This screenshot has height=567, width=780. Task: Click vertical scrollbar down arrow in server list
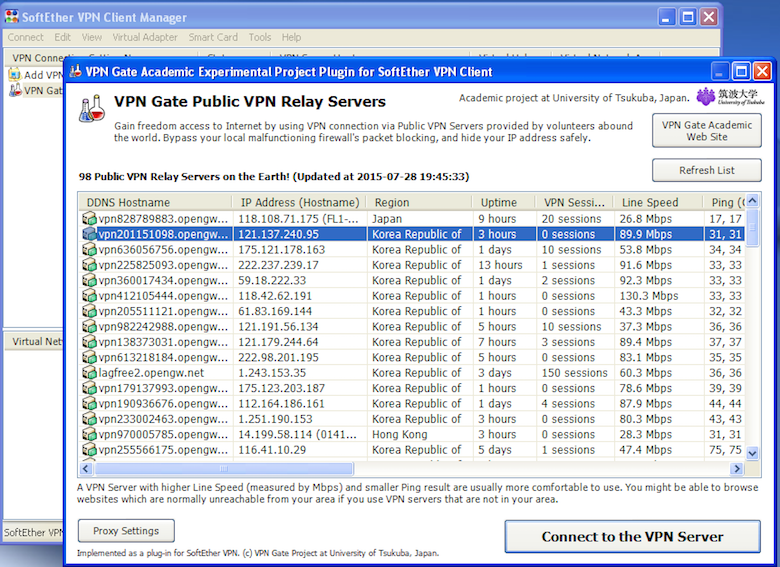(753, 453)
